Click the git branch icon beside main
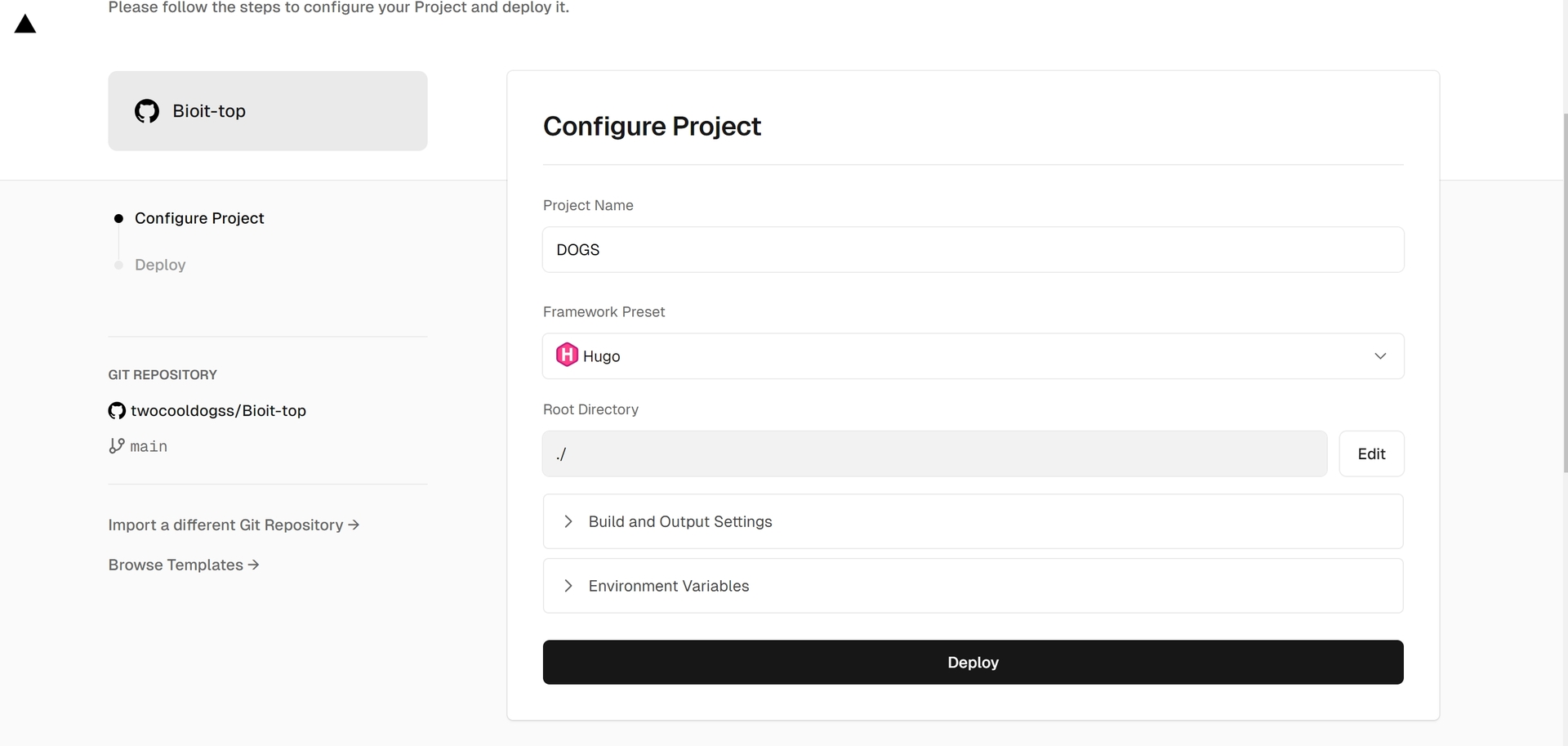The height and width of the screenshot is (746, 1568). [117, 446]
